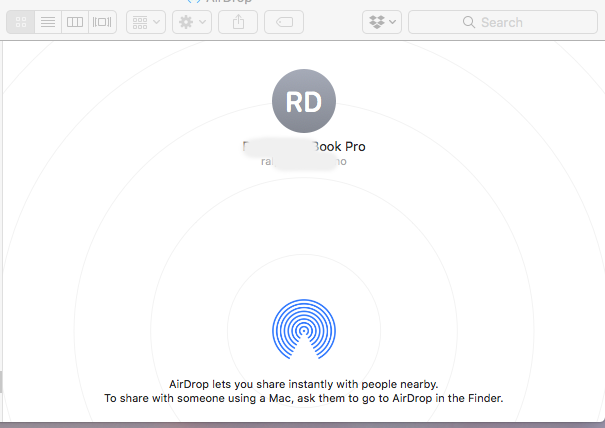Switch Finder to Cover Flow view
Viewport: 605px width, 428px height.
coord(102,22)
